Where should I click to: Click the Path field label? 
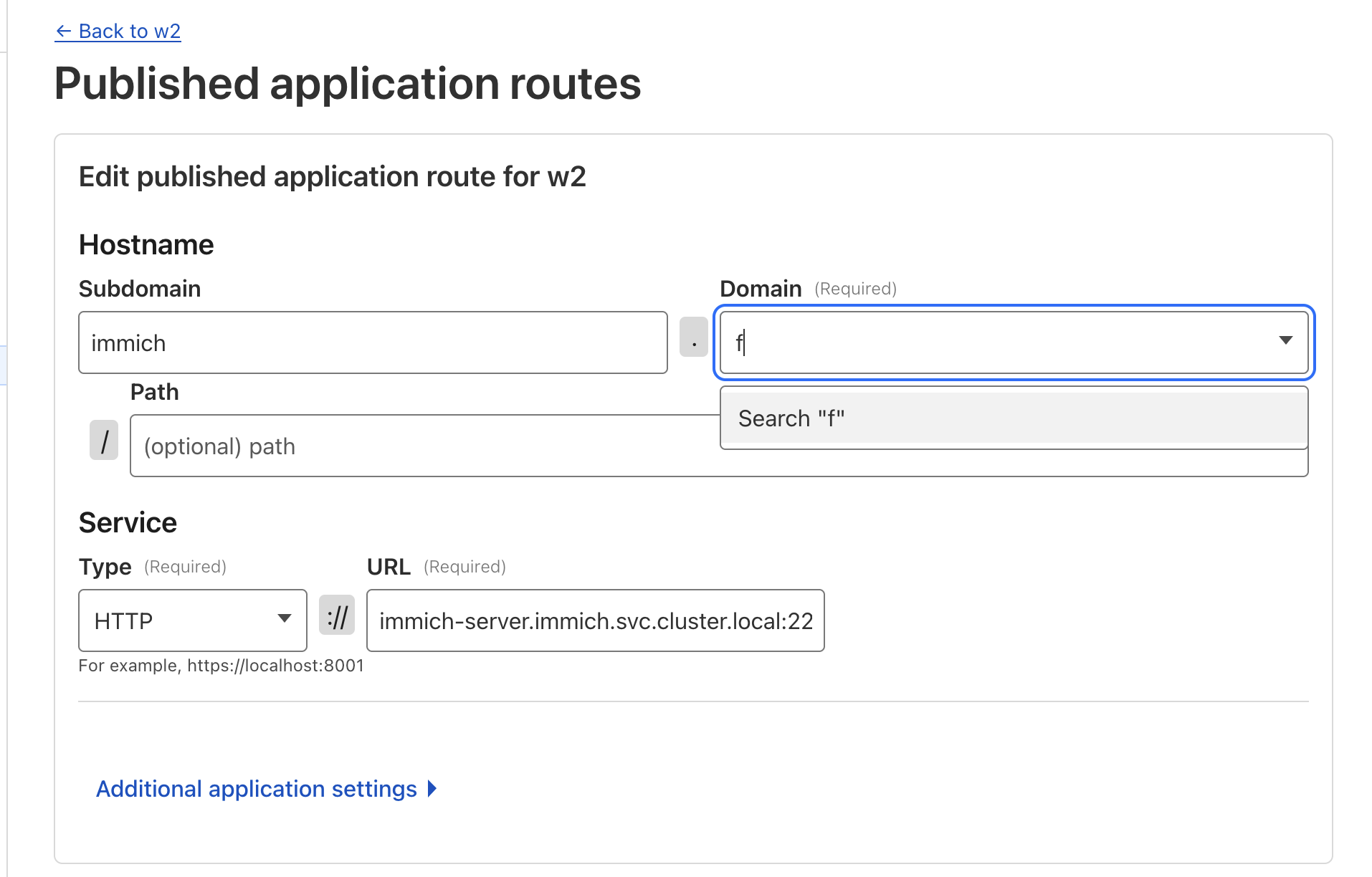[x=154, y=392]
